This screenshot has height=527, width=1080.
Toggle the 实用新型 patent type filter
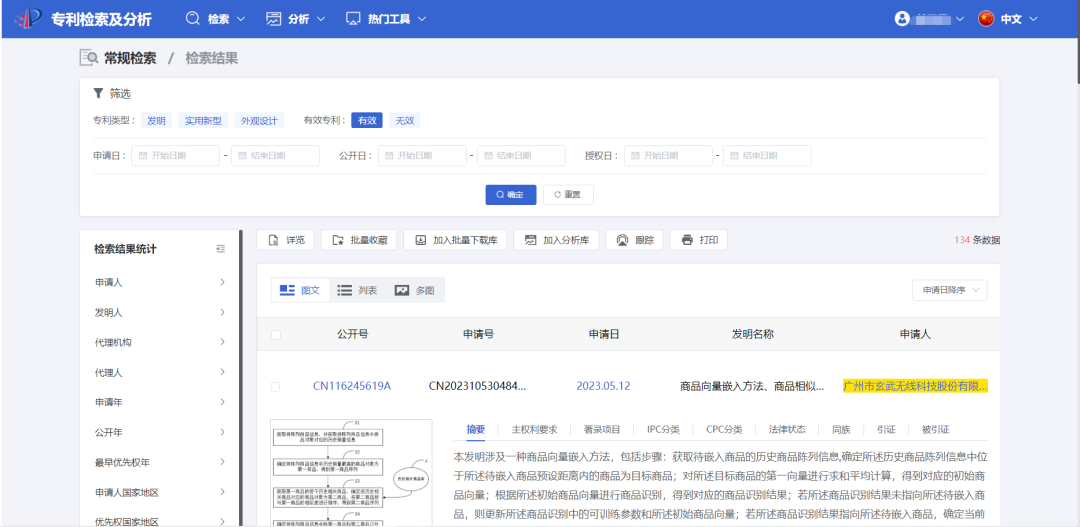(203, 121)
